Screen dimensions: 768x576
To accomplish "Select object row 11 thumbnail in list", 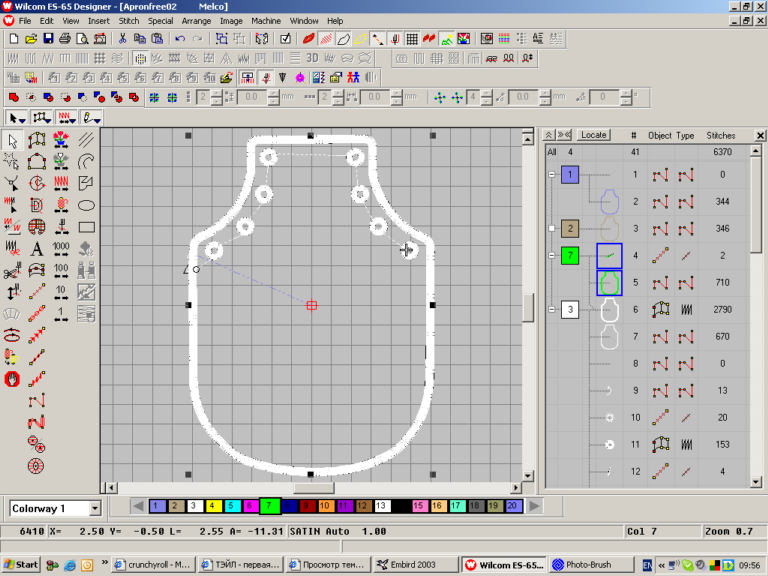I will point(608,444).
